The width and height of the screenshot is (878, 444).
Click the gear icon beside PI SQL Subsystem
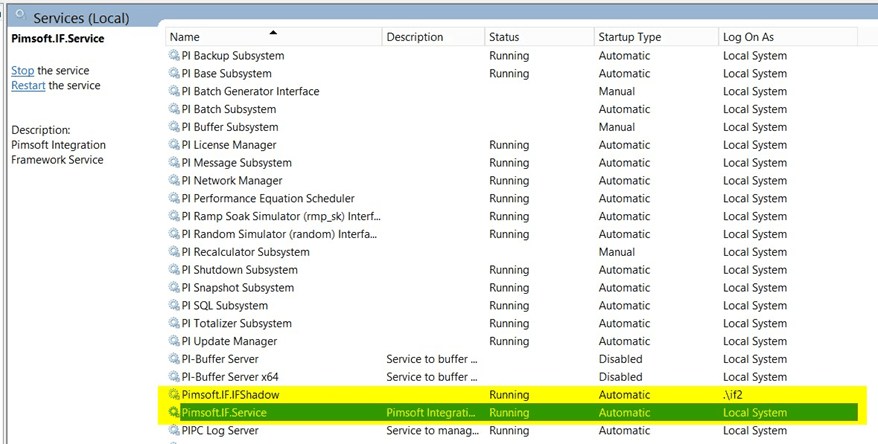point(174,306)
